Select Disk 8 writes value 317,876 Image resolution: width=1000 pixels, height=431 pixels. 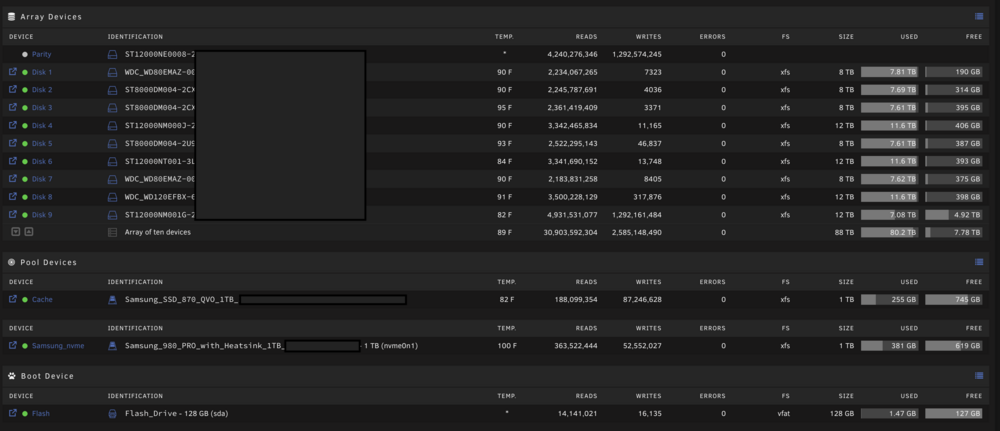646,197
